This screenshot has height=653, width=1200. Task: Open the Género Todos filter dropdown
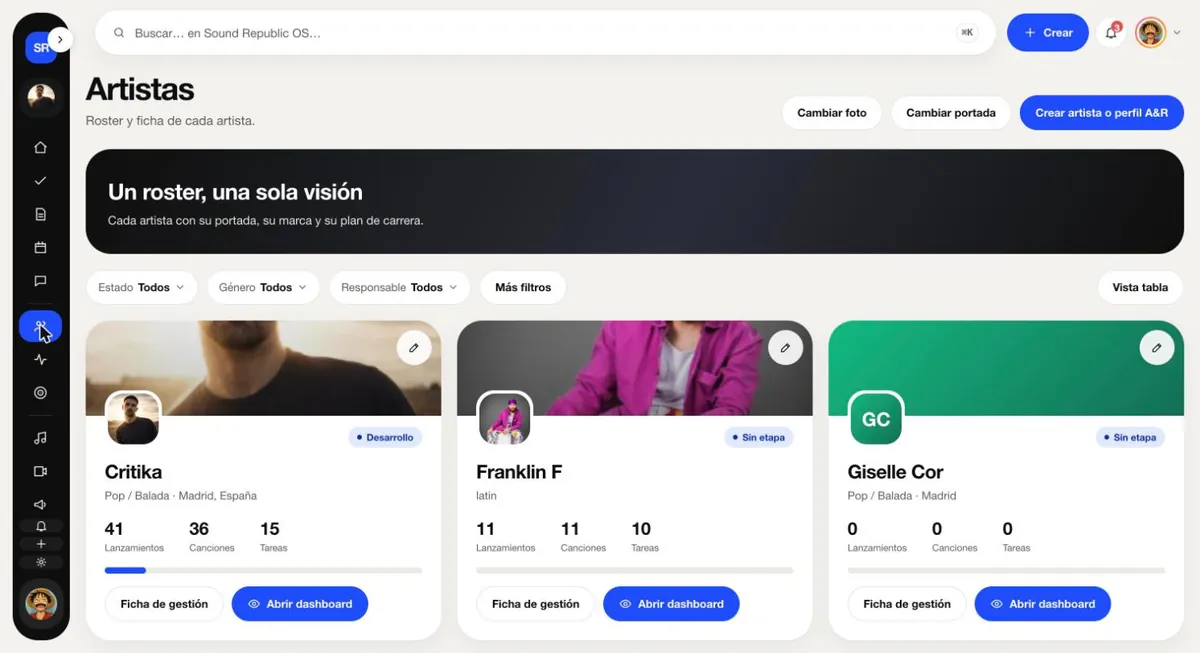(263, 287)
